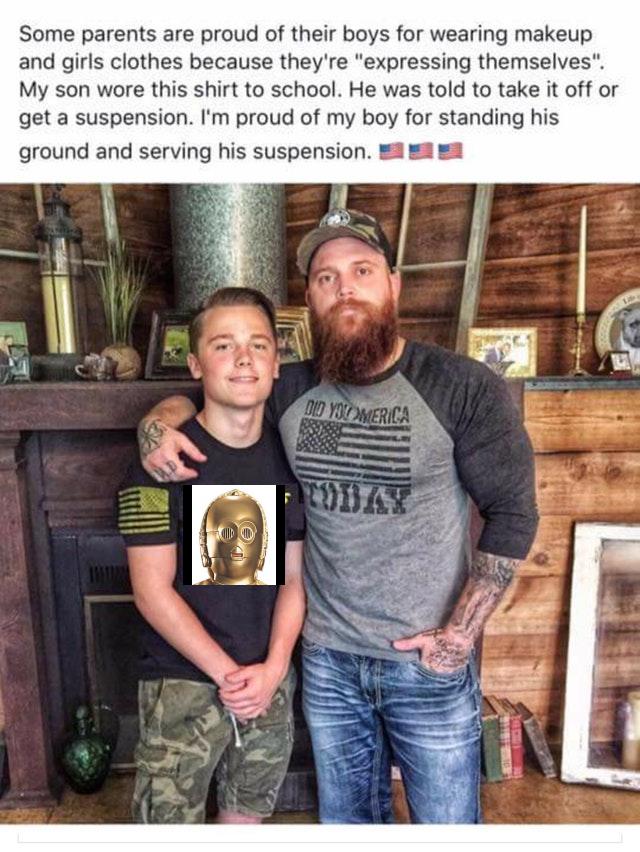640x852 pixels.
Task: Click the gold robot head overlay image
Action: [x=234, y=535]
